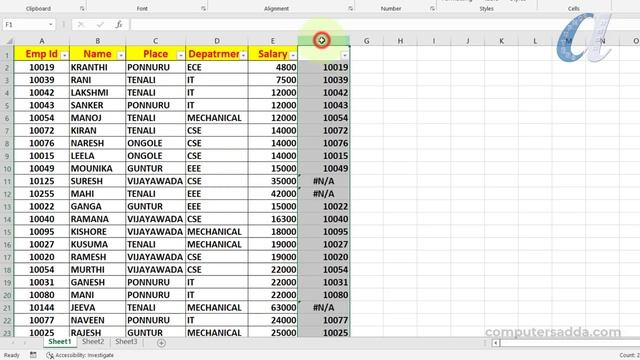This screenshot has width=640, height=360.
Task: Select column H header
Action: point(400,41)
